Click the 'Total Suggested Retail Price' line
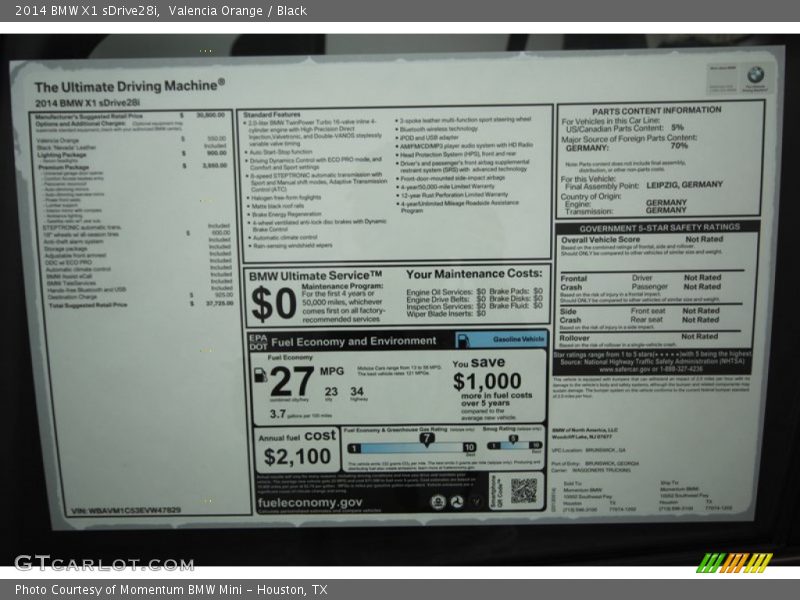 (x=141, y=305)
